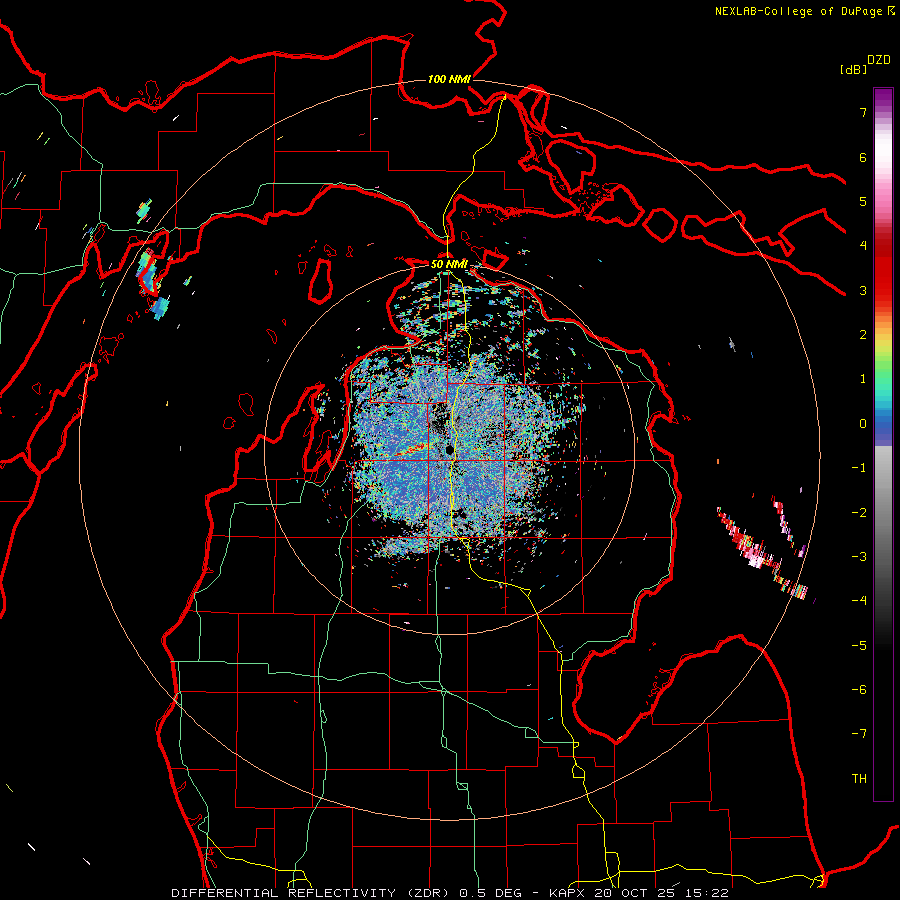Click the Differential Reflectivity KAPX caption

click(x=450, y=893)
